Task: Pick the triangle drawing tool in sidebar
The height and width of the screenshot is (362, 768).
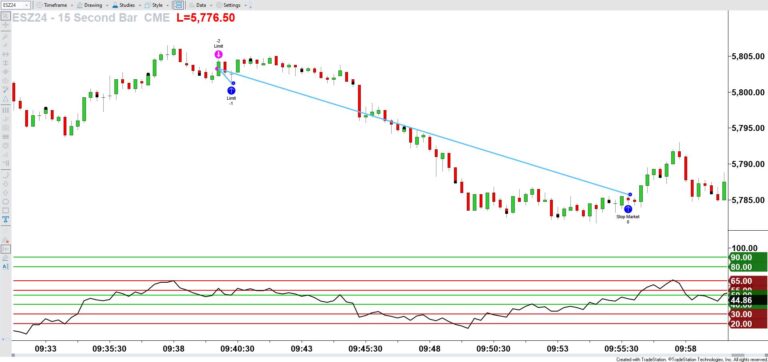Action: (x=5, y=99)
